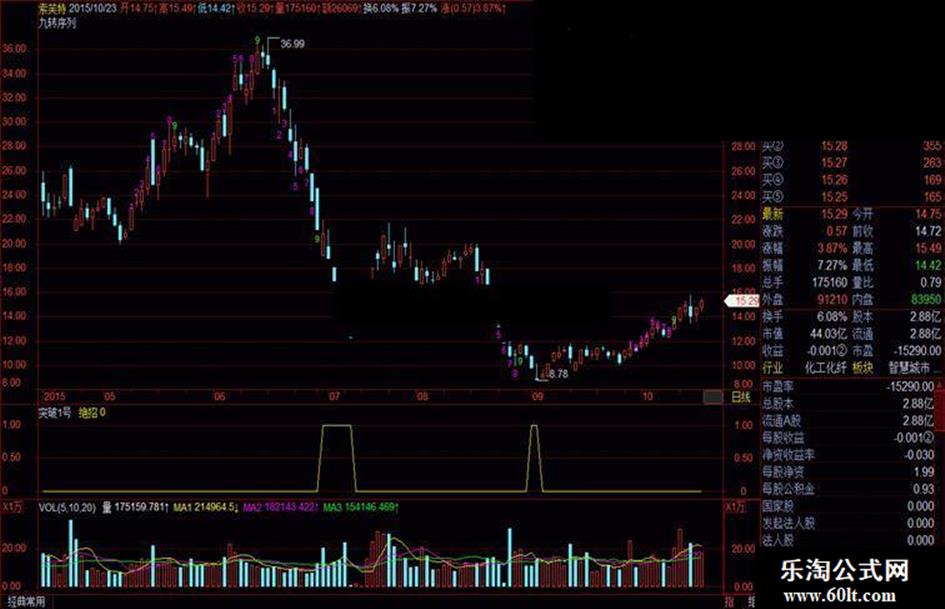Screen dimensions: 945x609
Task: Click the 发起法人股 row in the info panel
Action: pyautogui.click(x=848, y=523)
